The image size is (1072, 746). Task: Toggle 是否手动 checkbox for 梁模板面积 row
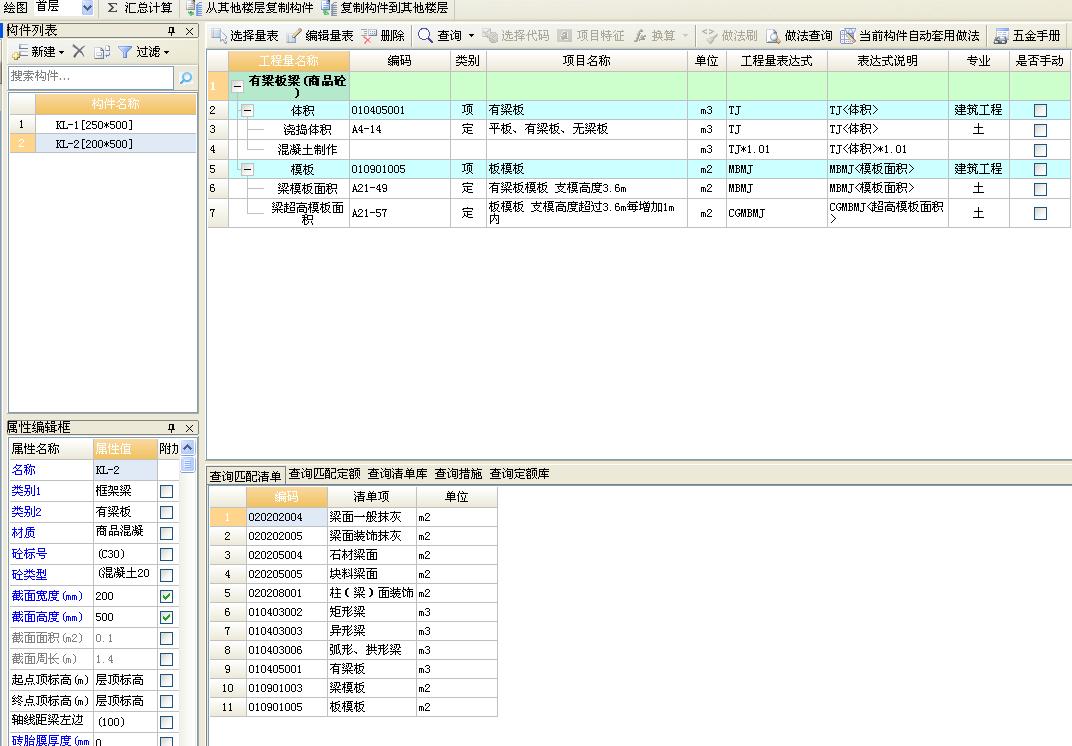1040,189
